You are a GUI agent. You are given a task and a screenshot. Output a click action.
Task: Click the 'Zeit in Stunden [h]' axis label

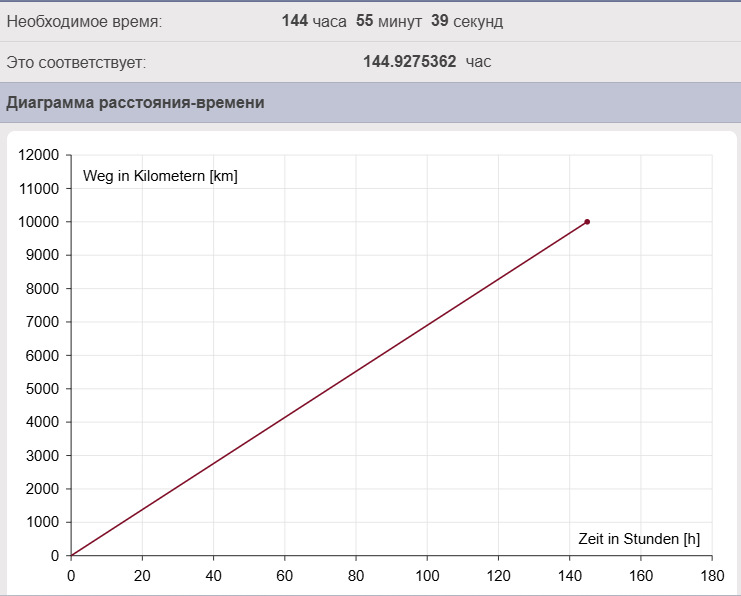point(639,539)
